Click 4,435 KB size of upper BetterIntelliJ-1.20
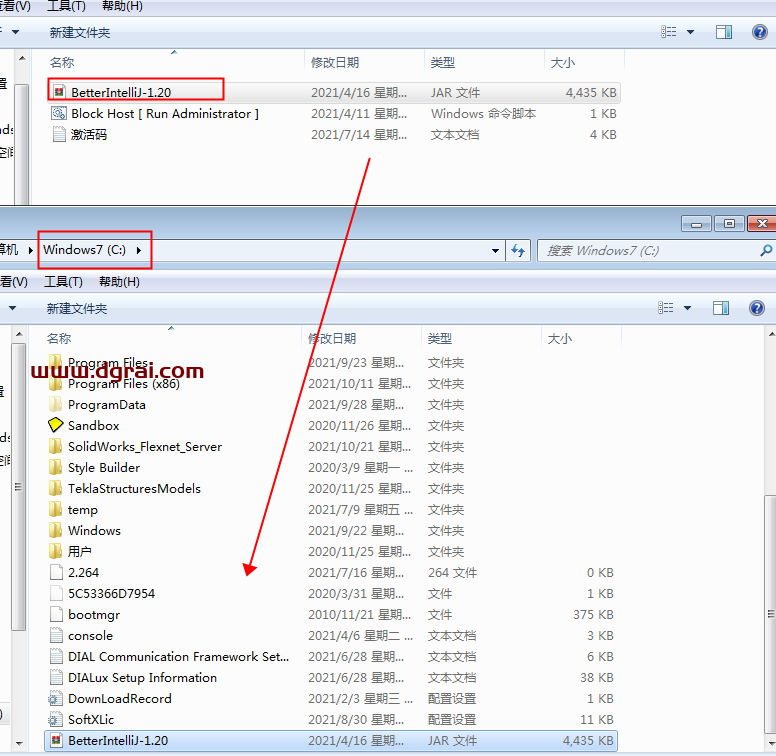 click(591, 93)
